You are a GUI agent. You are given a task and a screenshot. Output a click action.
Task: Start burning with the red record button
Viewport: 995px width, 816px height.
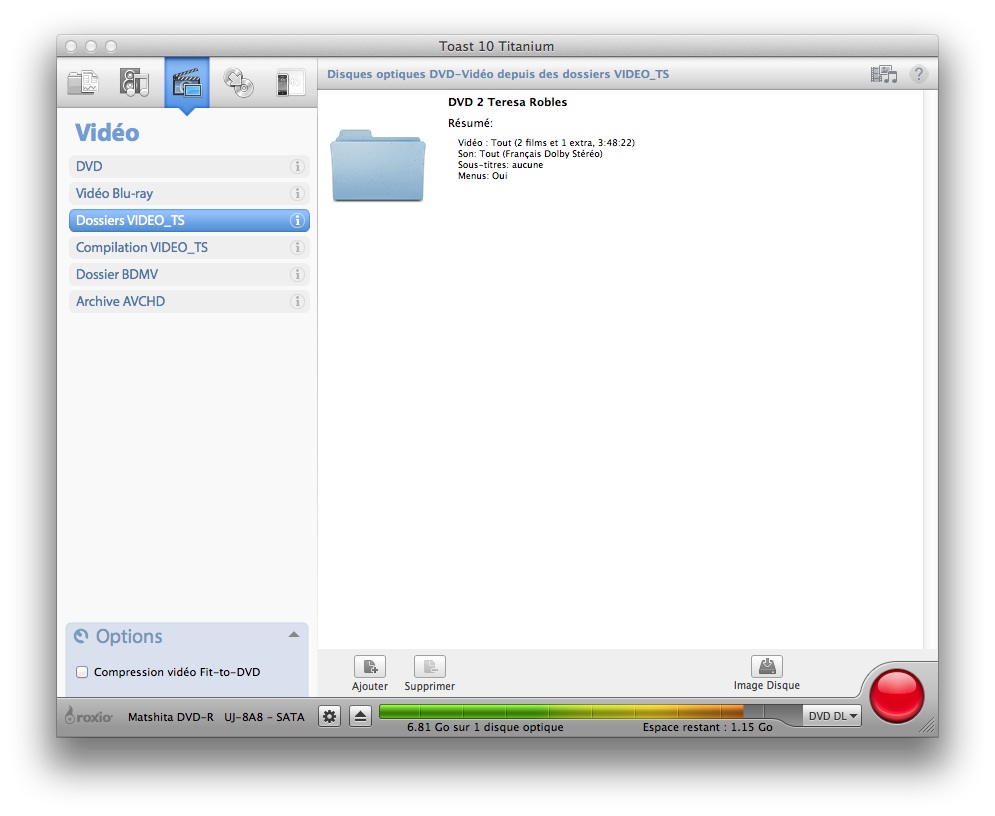tap(897, 696)
